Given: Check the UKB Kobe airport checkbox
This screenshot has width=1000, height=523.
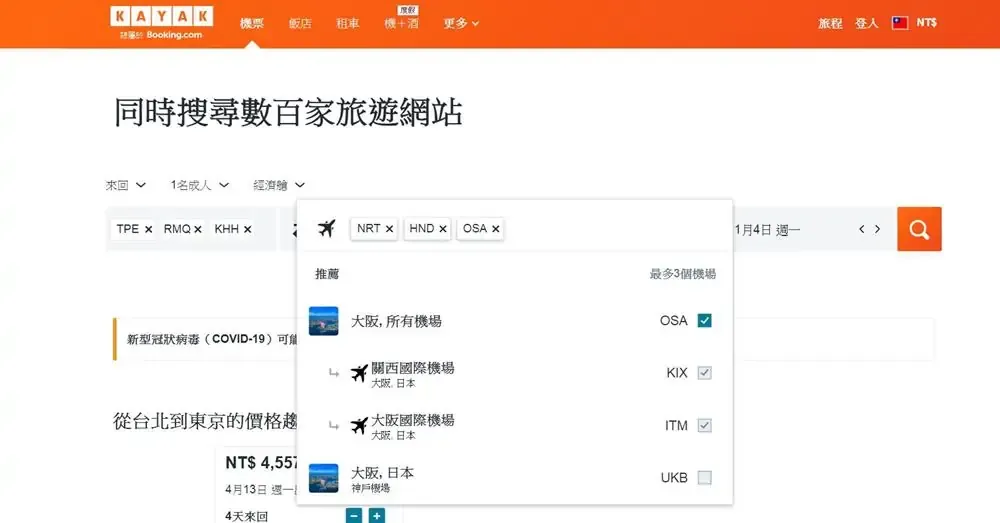Looking at the screenshot, I should tap(704, 478).
